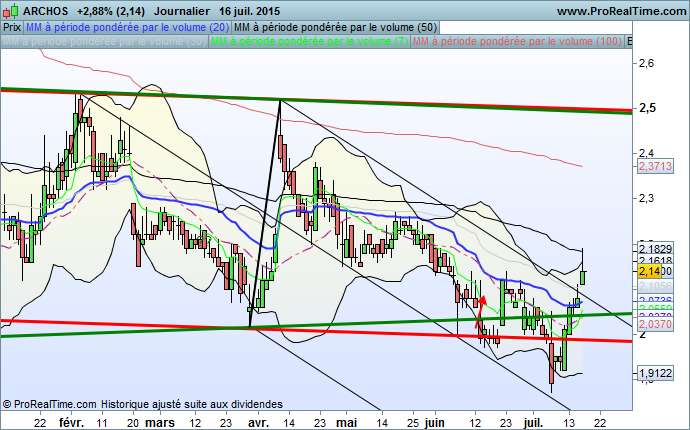Click the févr. month label
690x430 pixels.
71,423
